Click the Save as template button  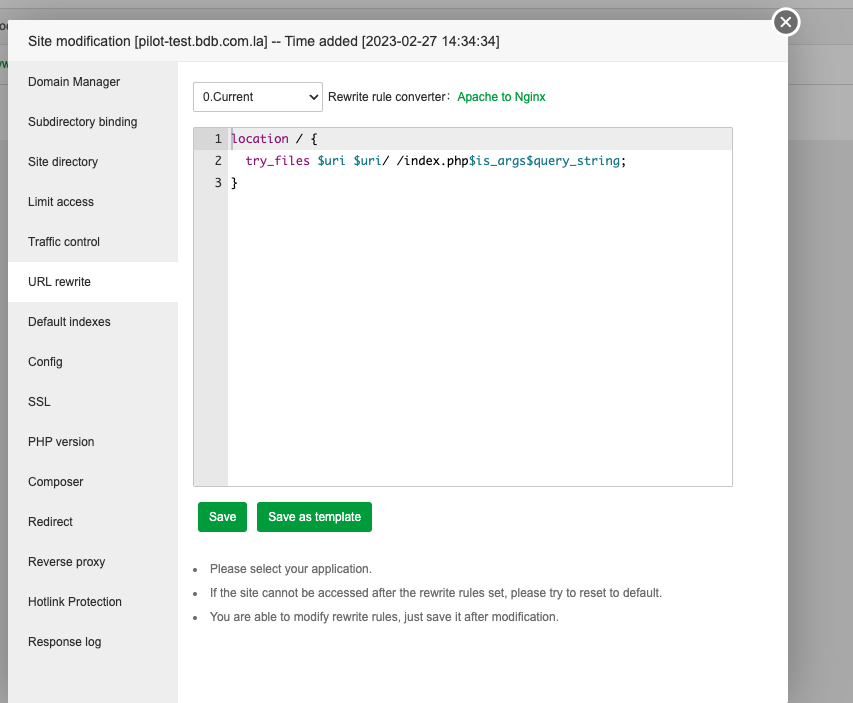point(314,517)
